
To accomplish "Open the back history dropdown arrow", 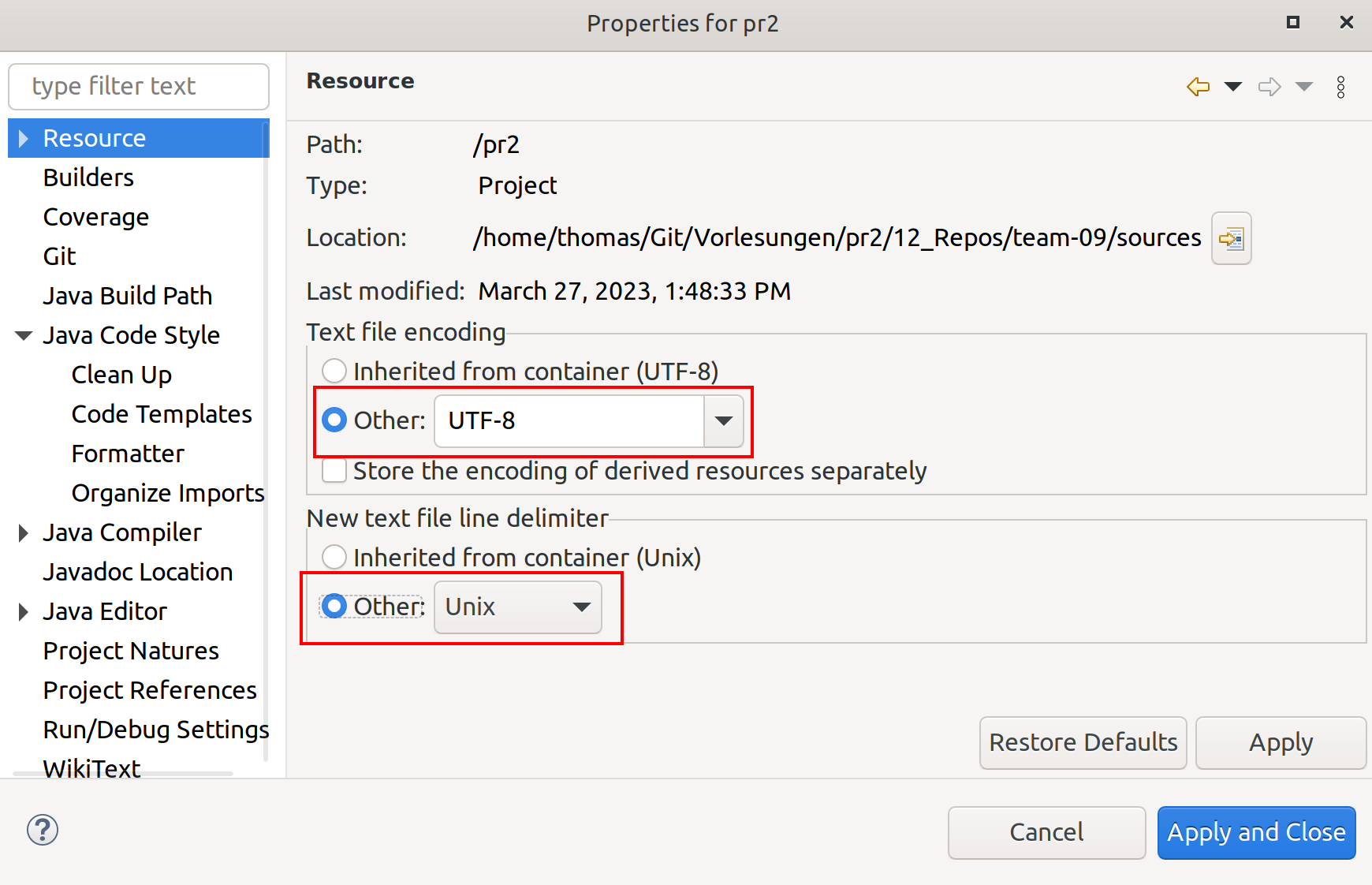I will click(x=1233, y=87).
